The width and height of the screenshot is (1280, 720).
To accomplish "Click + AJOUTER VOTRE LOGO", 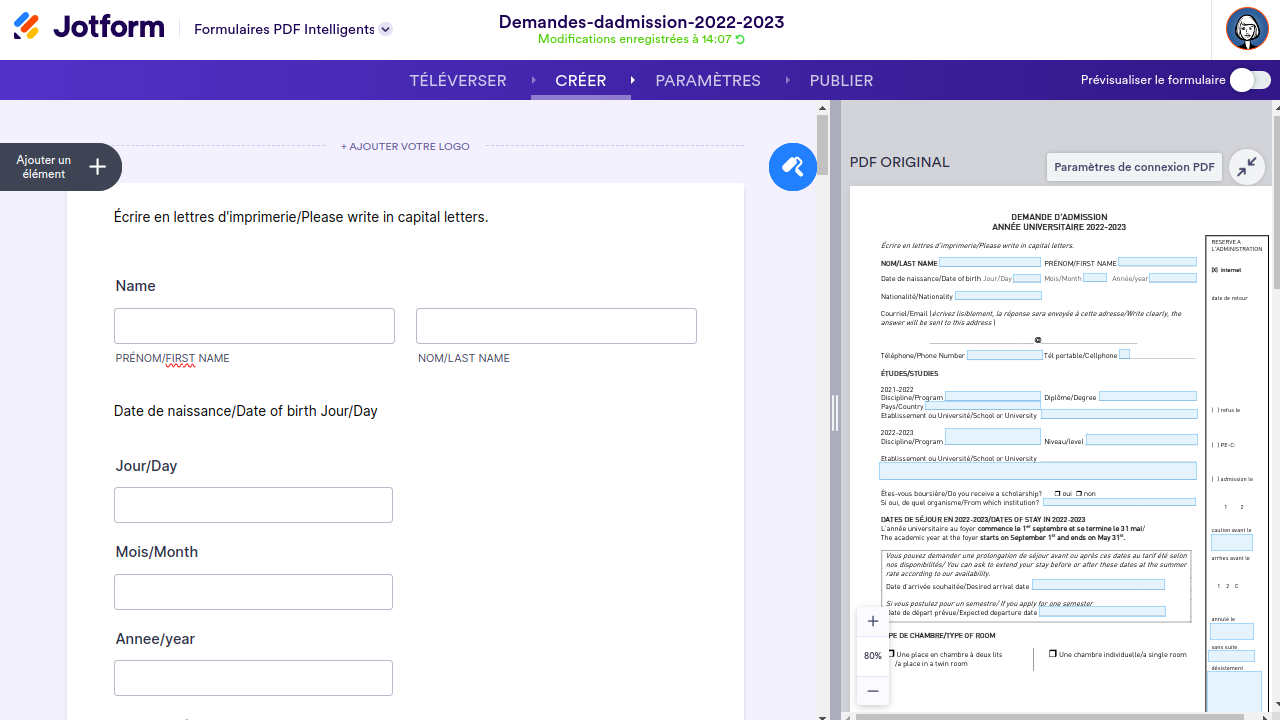I will click(x=405, y=146).
